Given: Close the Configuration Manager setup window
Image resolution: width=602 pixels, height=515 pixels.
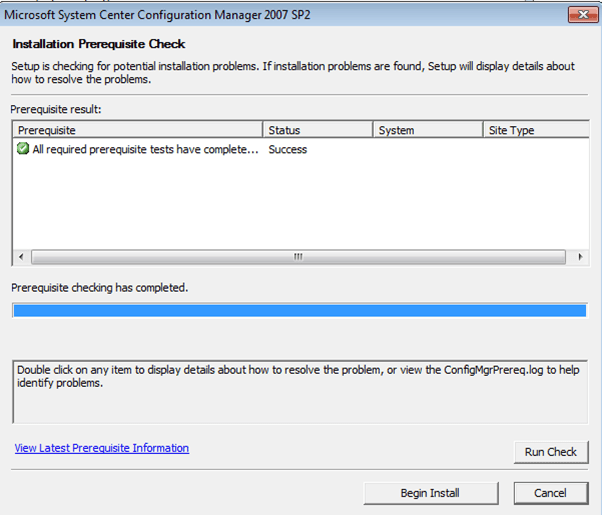Looking at the screenshot, I should click(577, 14).
